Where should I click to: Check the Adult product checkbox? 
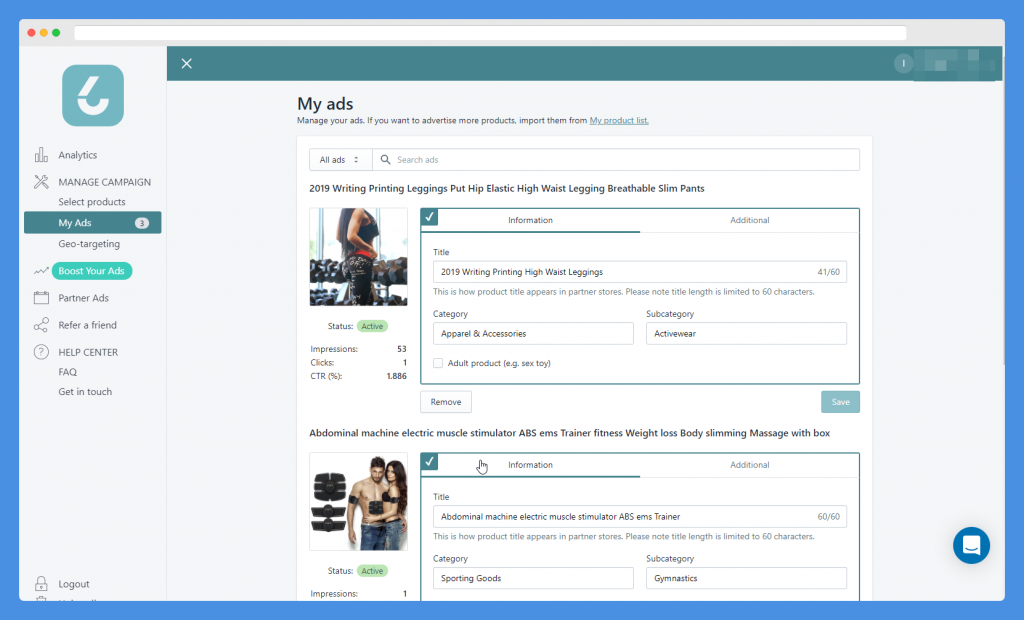438,363
